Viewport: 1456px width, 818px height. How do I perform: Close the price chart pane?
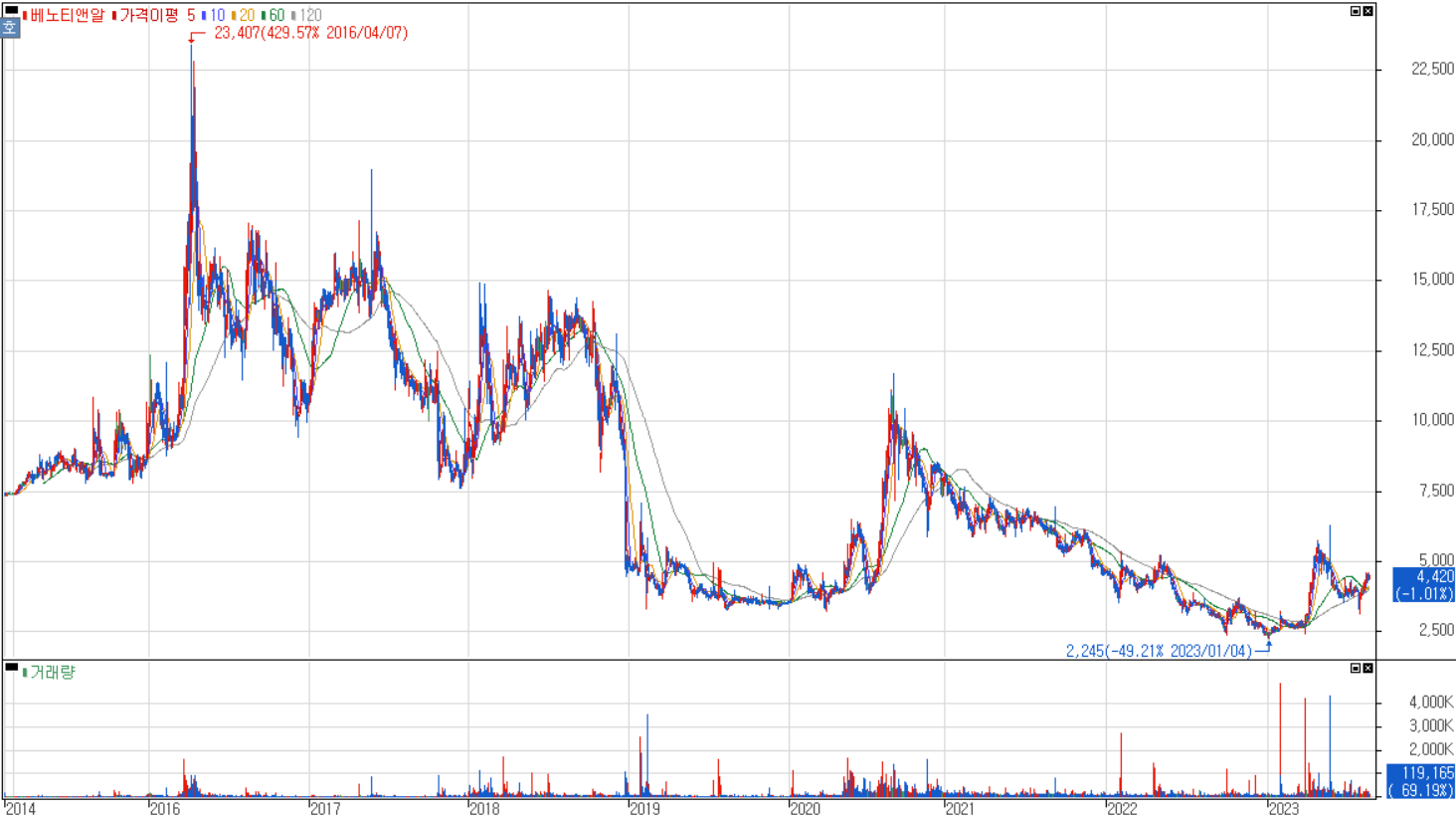1367,11
